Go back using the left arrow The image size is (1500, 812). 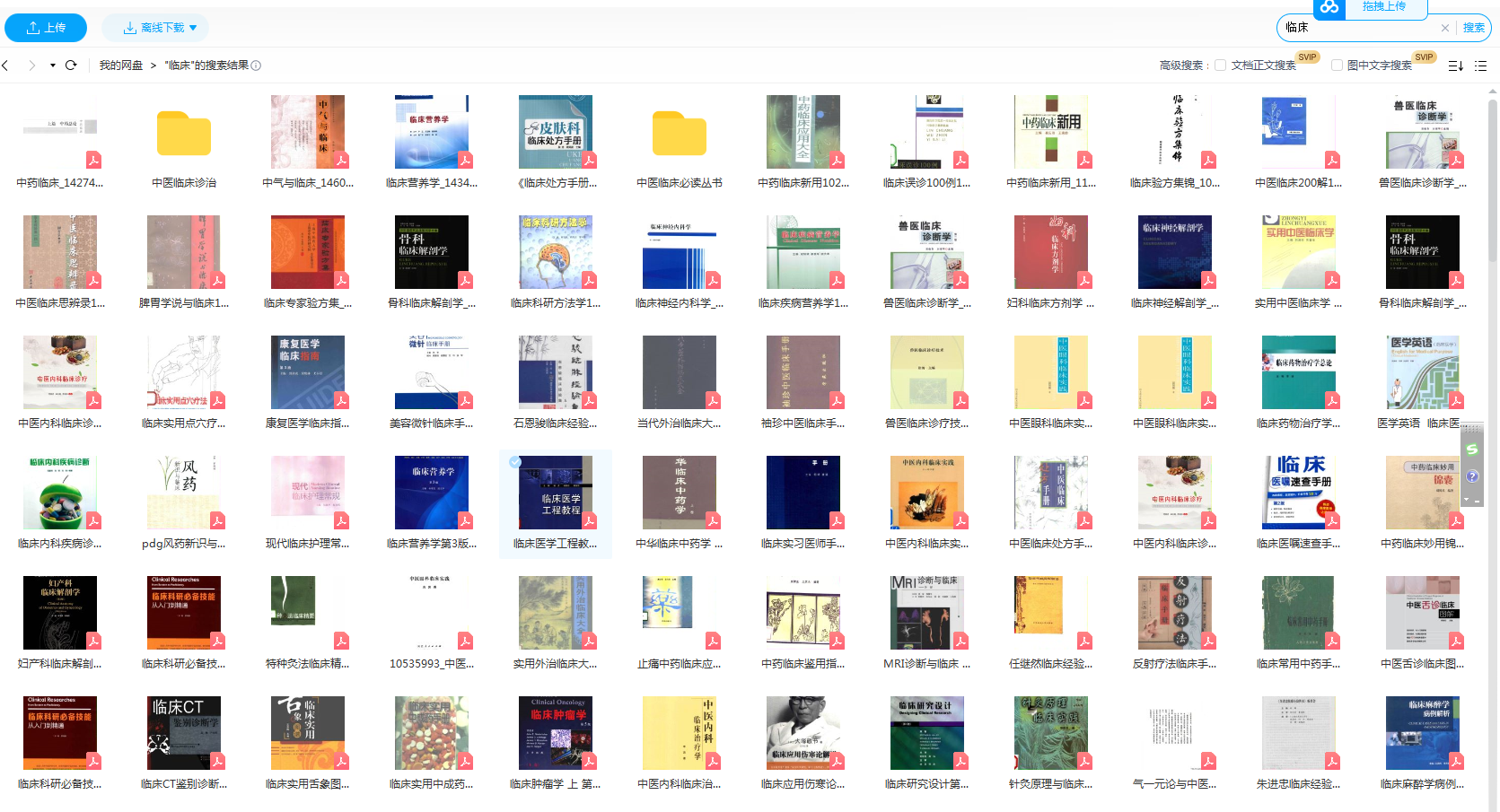click(5, 65)
